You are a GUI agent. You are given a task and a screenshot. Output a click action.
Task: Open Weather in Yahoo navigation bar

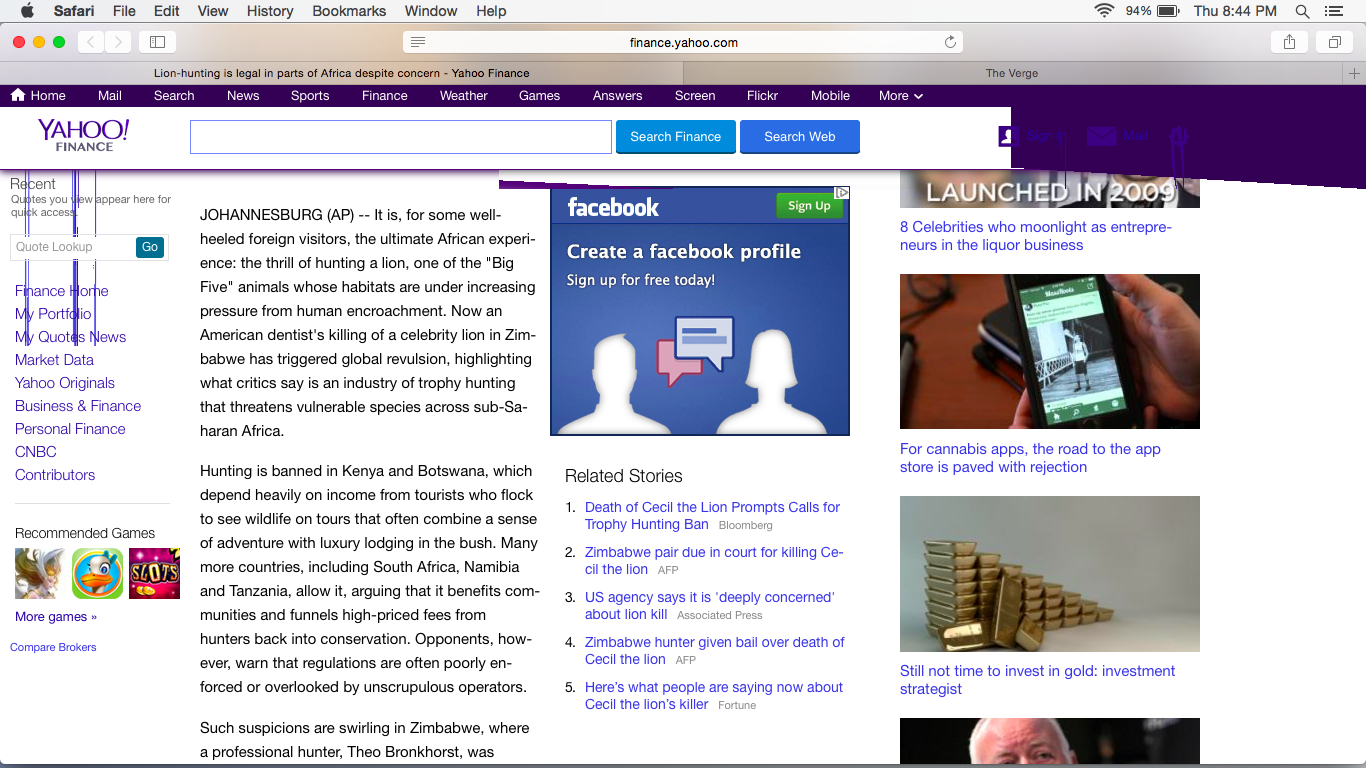click(x=464, y=96)
